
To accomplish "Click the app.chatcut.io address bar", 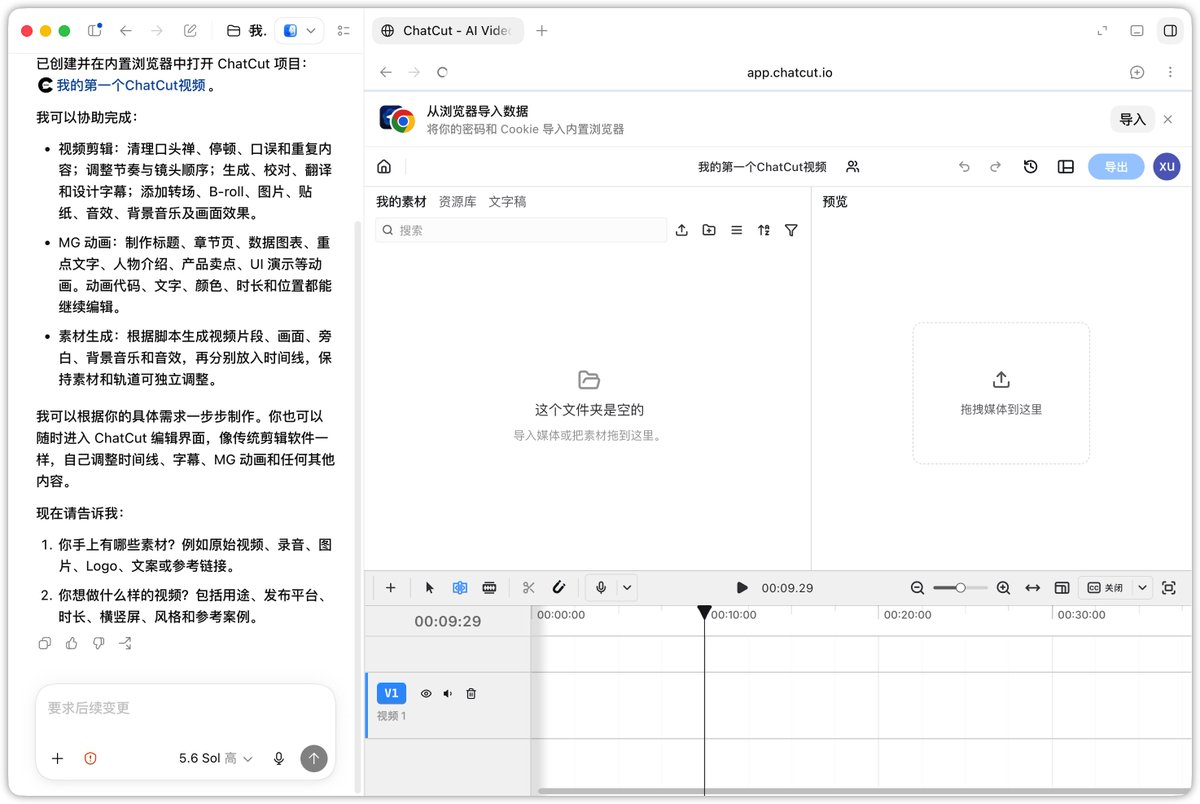I will 789,73.
